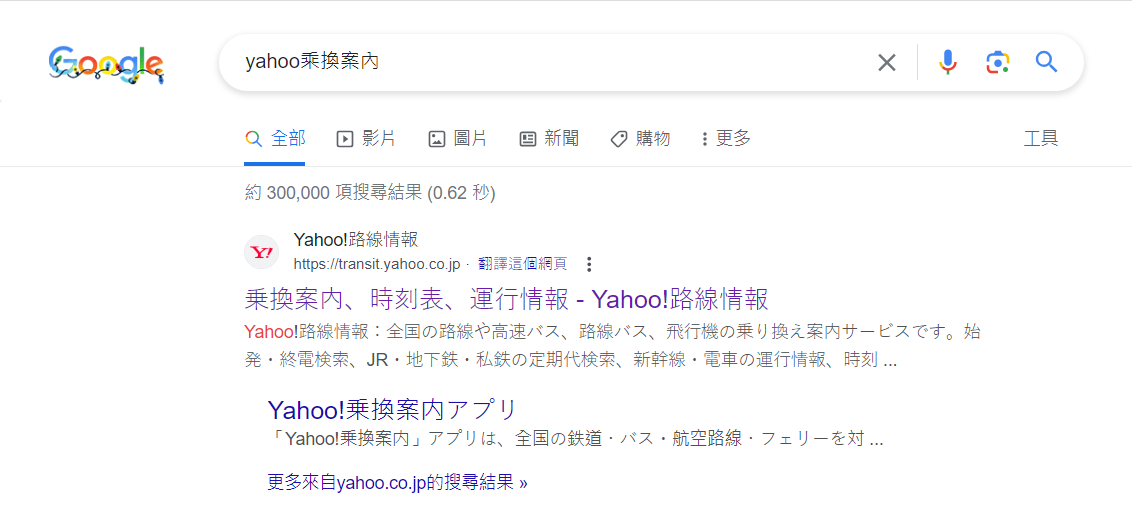Viewport: 1132px width, 514px height.
Task: Clear the search box with X icon
Action: coord(887,63)
